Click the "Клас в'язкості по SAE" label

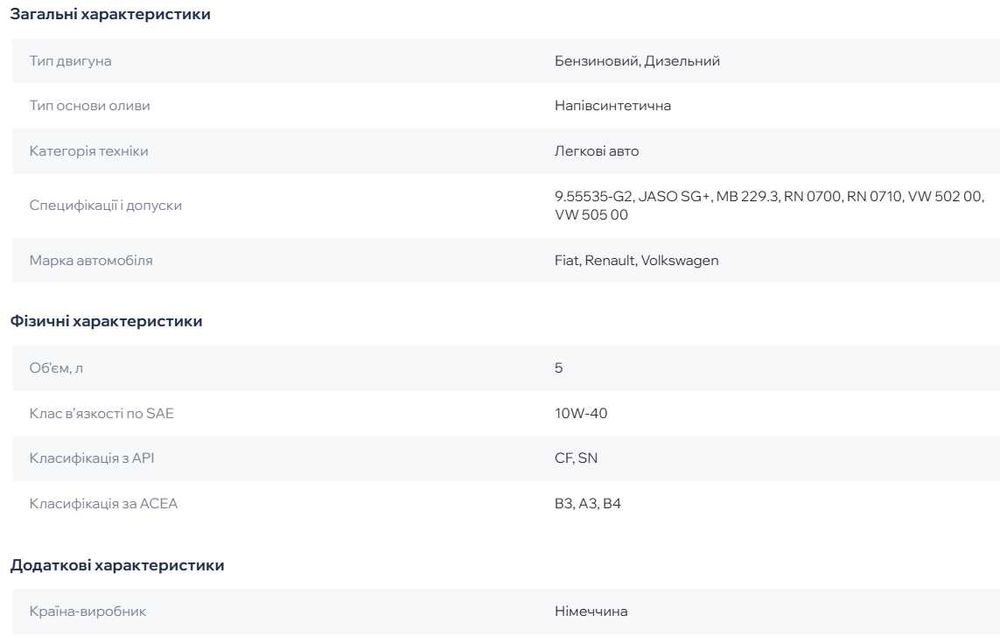102,413
